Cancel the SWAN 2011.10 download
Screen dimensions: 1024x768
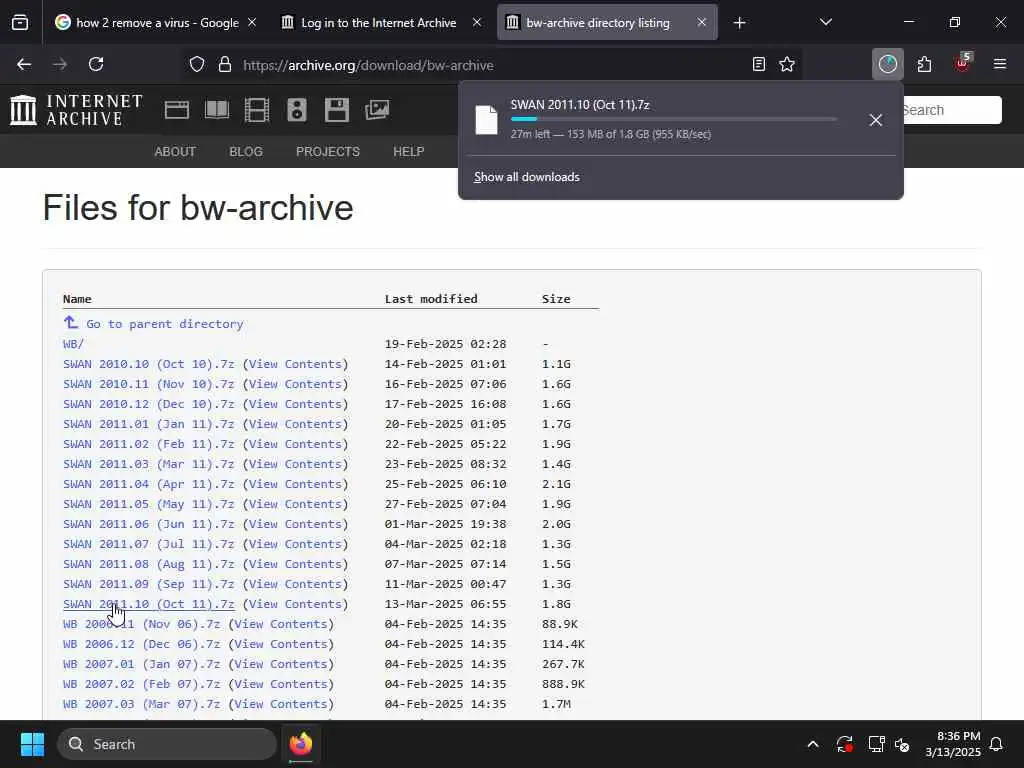pos(876,120)
